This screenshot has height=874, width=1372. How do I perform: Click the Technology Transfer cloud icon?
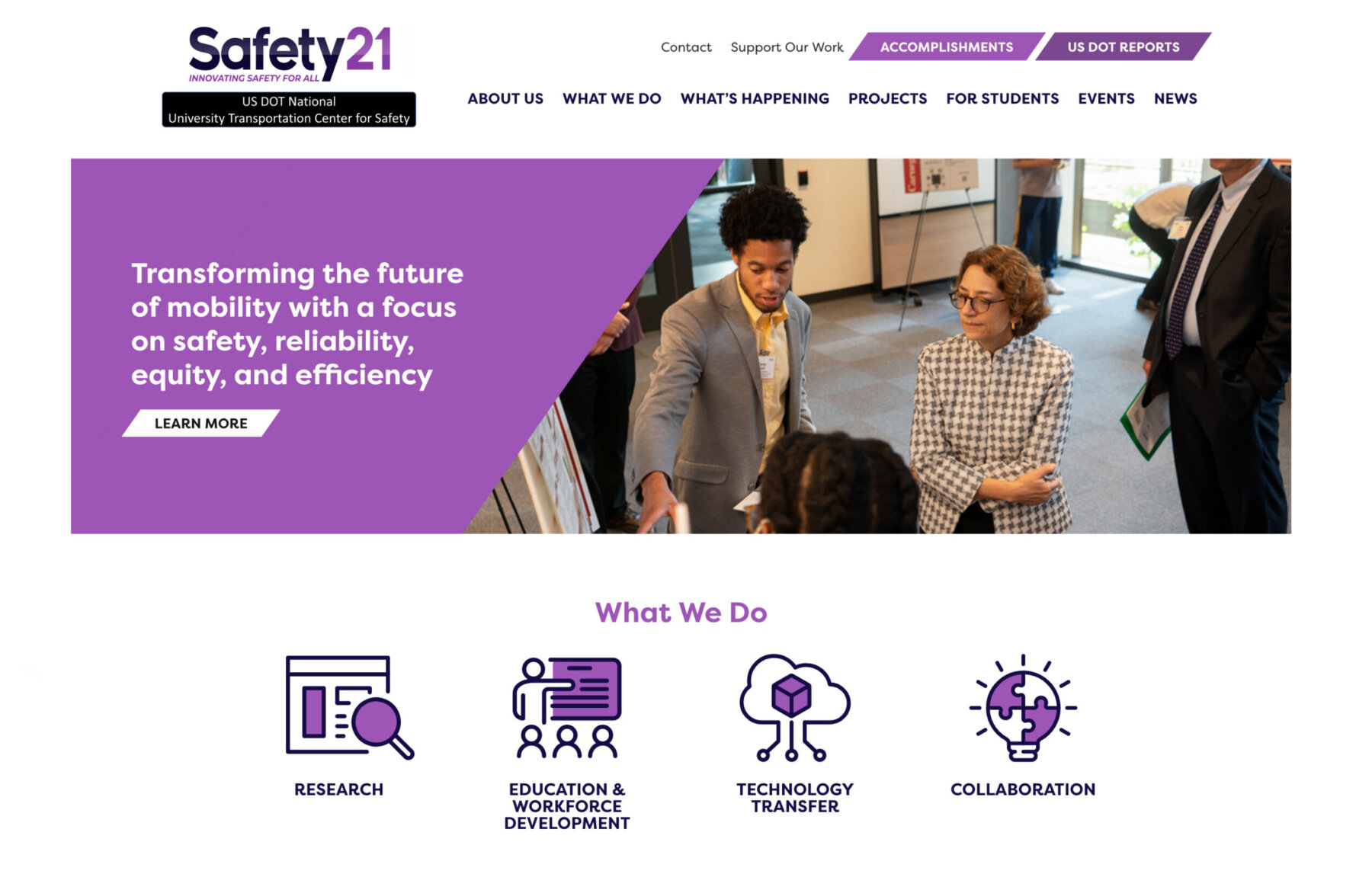(x=794, y=707)
